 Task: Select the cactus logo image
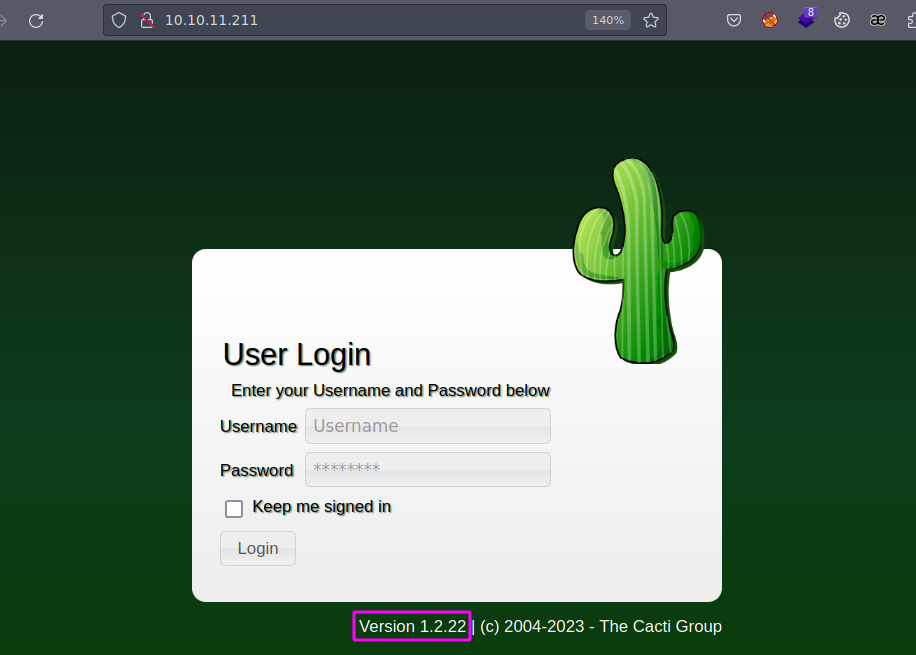(639, 261)
